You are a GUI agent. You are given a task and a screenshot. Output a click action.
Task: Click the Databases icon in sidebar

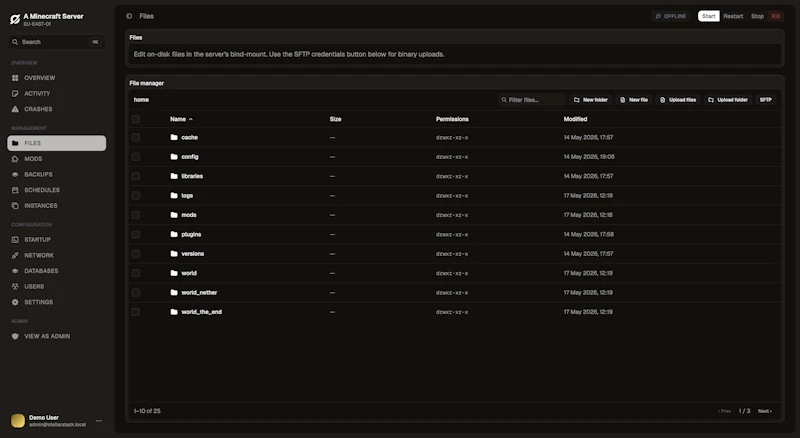15,271
